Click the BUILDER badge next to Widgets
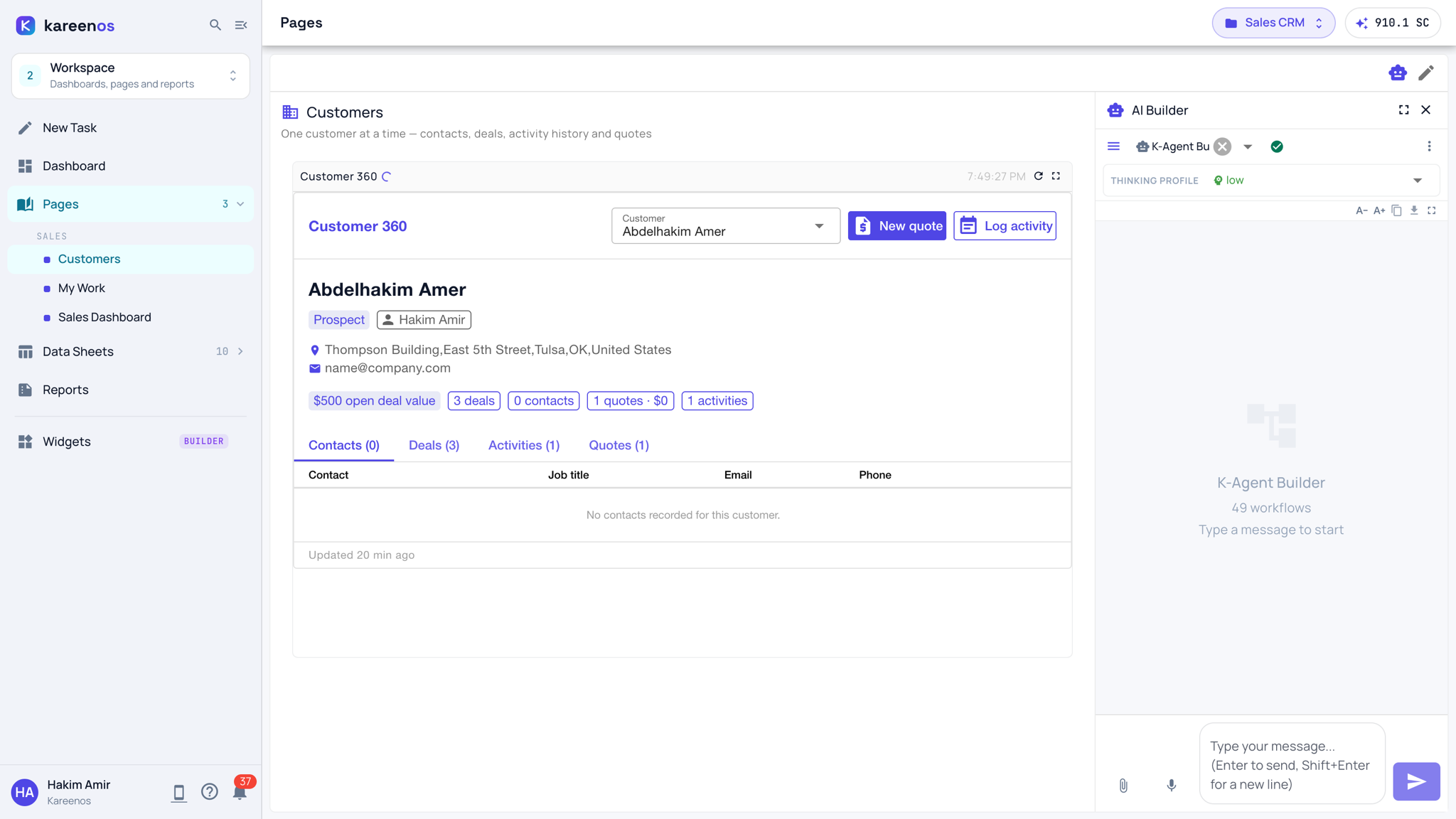1456x819 pixels. 204,441
